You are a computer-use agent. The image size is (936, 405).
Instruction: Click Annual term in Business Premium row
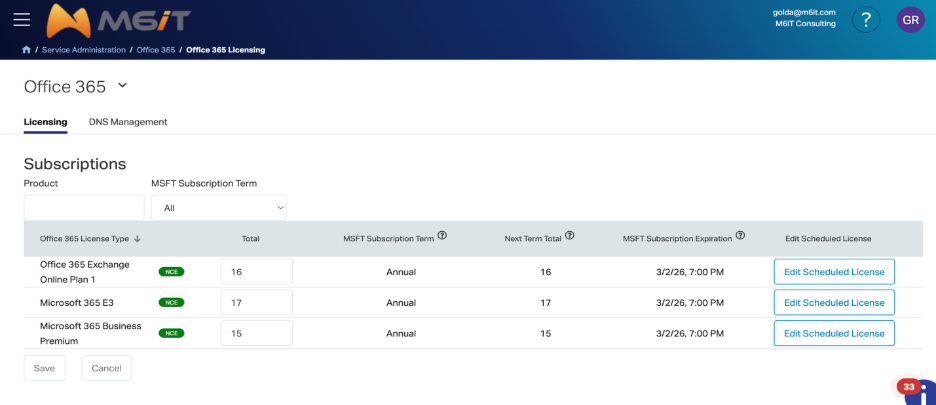pyautogui.click(x=401, y=333)
